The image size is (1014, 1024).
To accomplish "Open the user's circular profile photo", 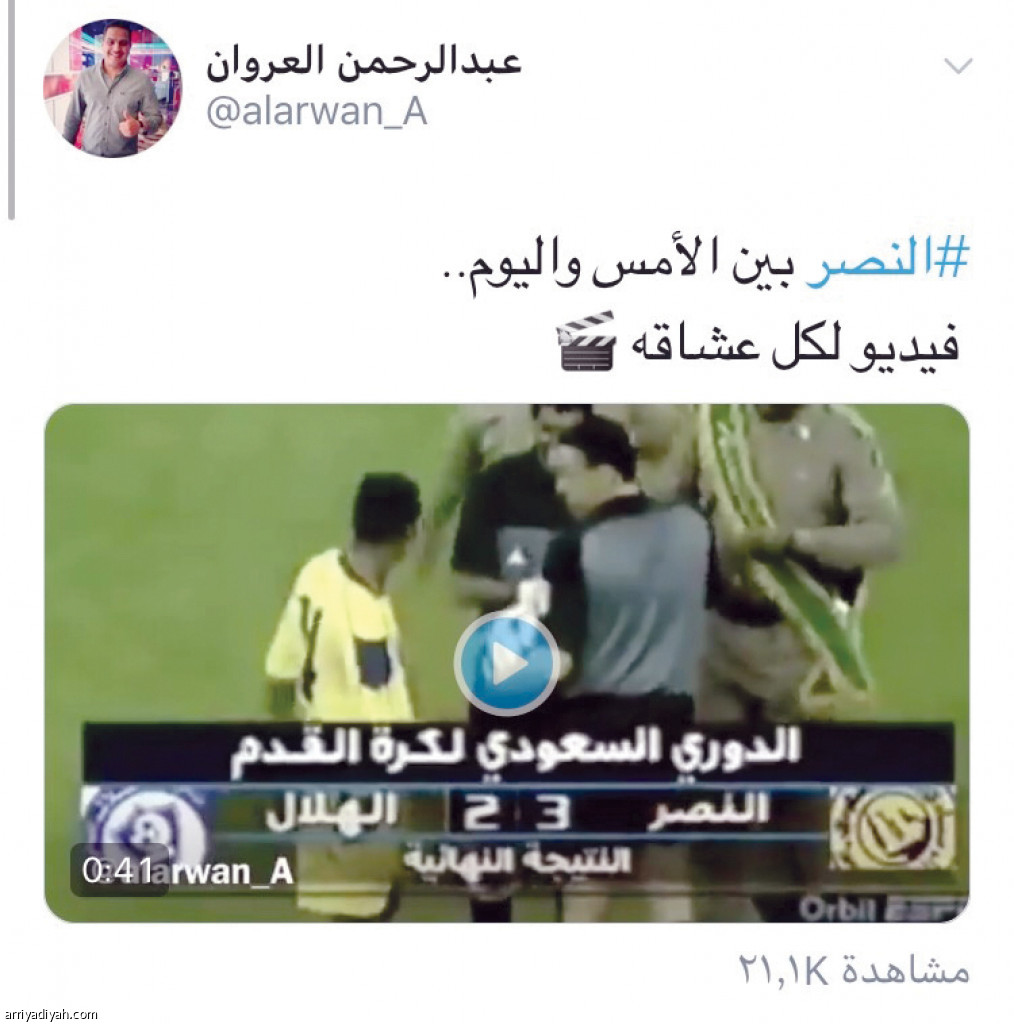I will (112, 88).
